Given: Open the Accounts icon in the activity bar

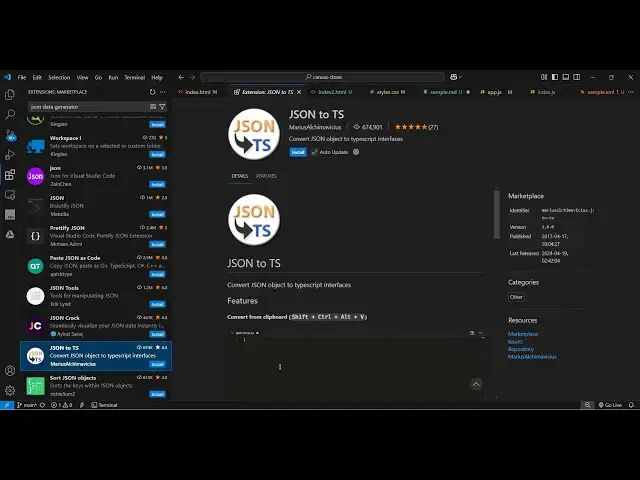Looking at the screenshot, I should (10, 371).
